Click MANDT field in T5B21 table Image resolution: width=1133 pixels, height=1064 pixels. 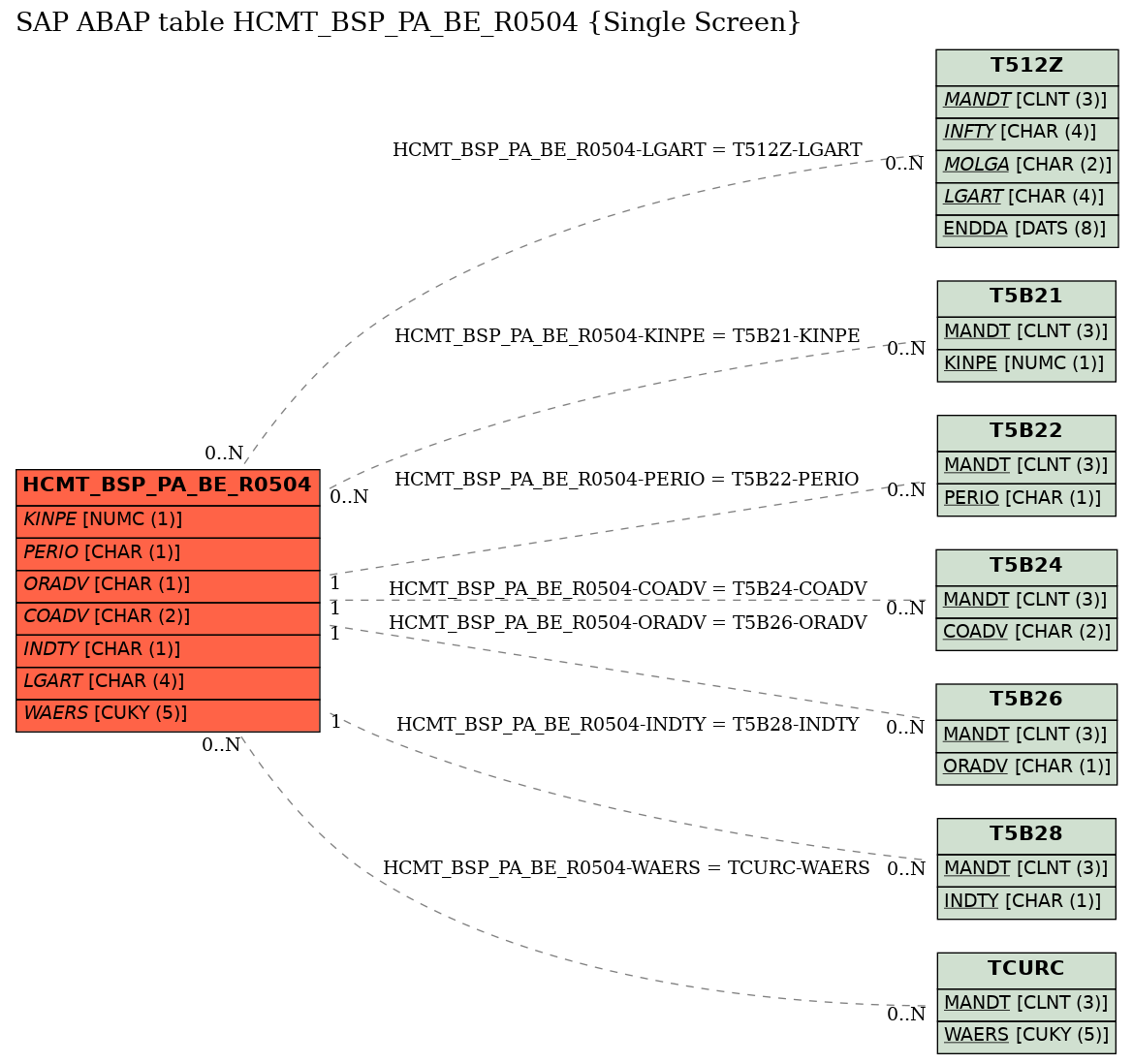coord(1026,333)
